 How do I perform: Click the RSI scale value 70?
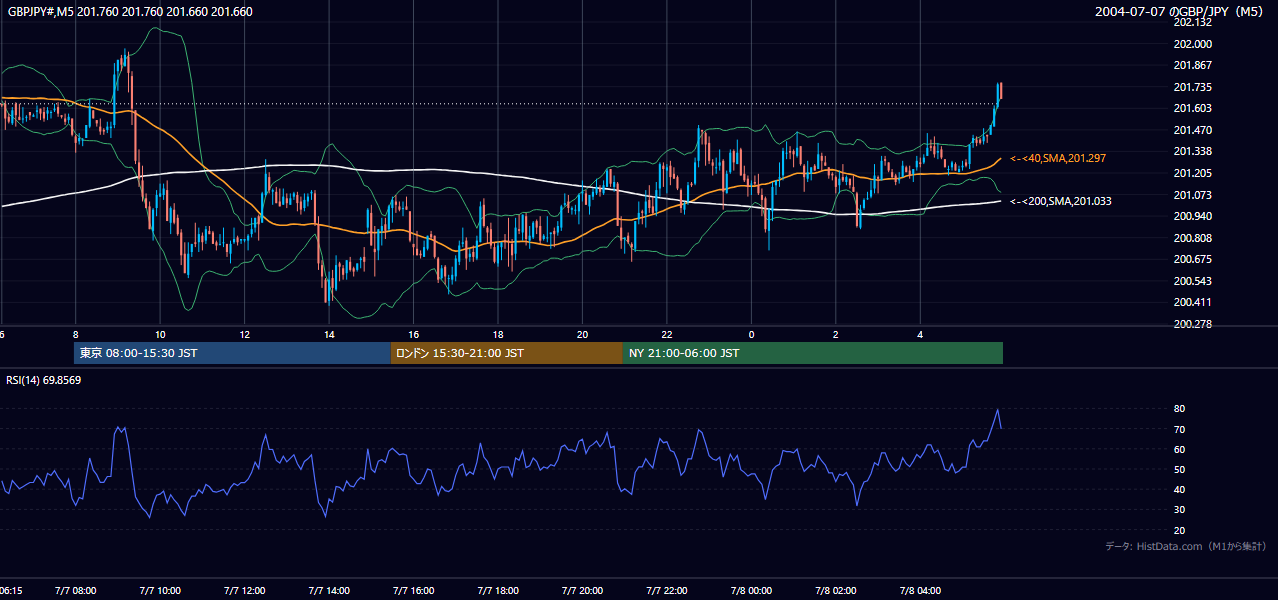click(x=1180, y=429)
